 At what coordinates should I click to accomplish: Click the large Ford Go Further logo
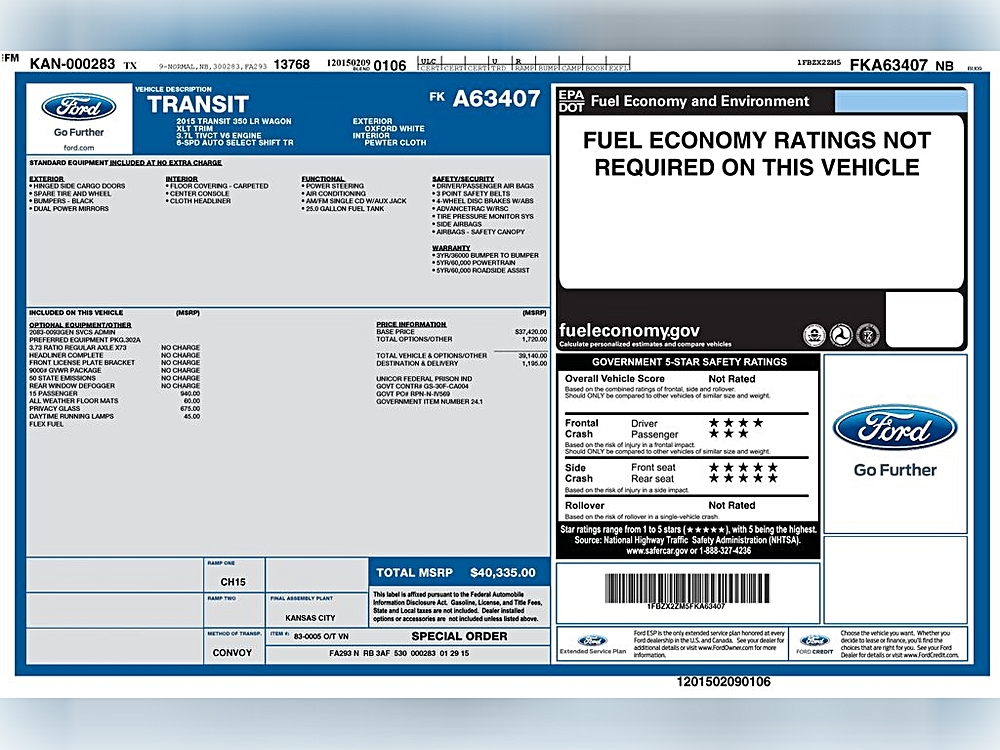coord(895,441)
